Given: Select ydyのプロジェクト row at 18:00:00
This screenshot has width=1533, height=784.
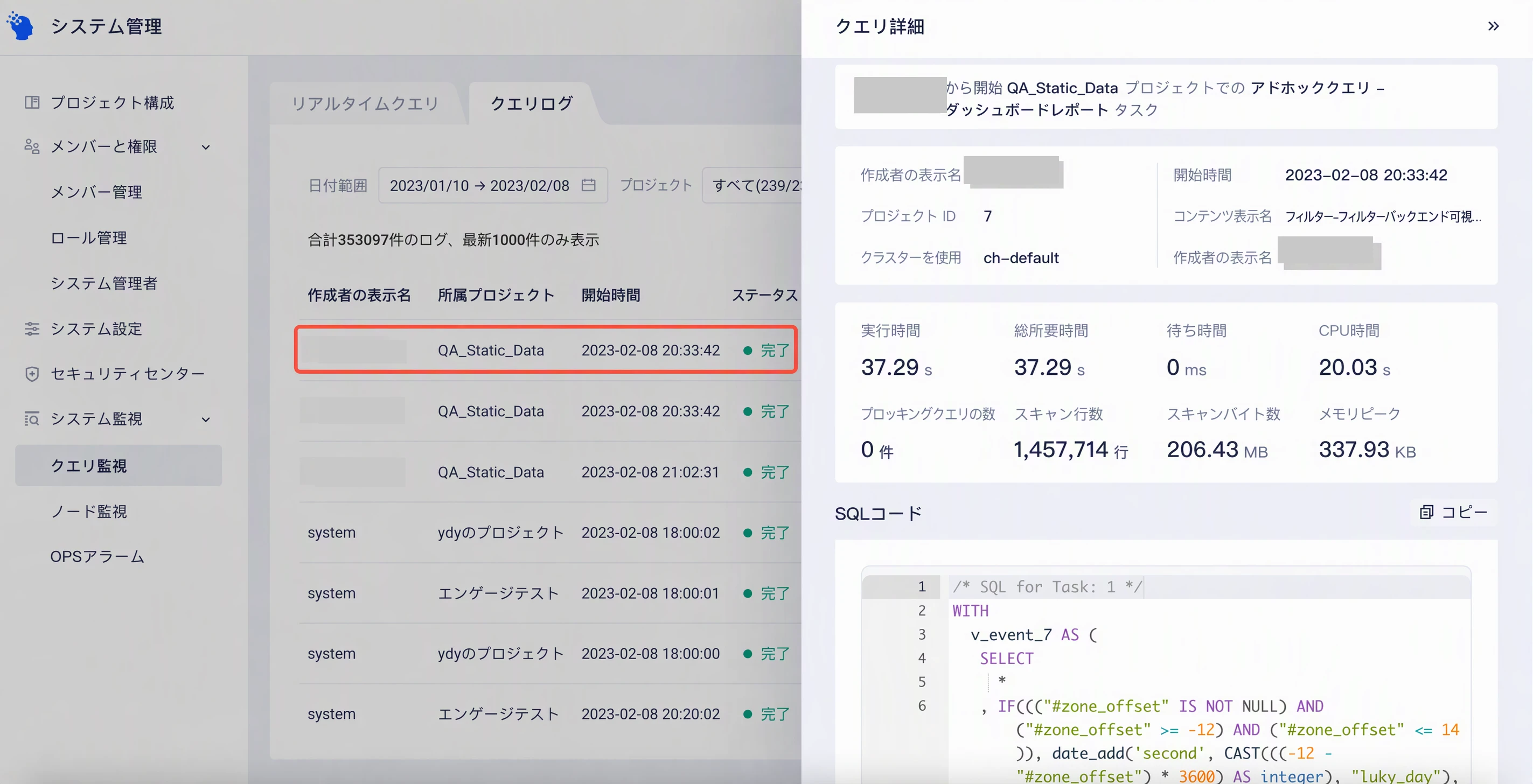Looking at the screenshot, I should 550,653.
